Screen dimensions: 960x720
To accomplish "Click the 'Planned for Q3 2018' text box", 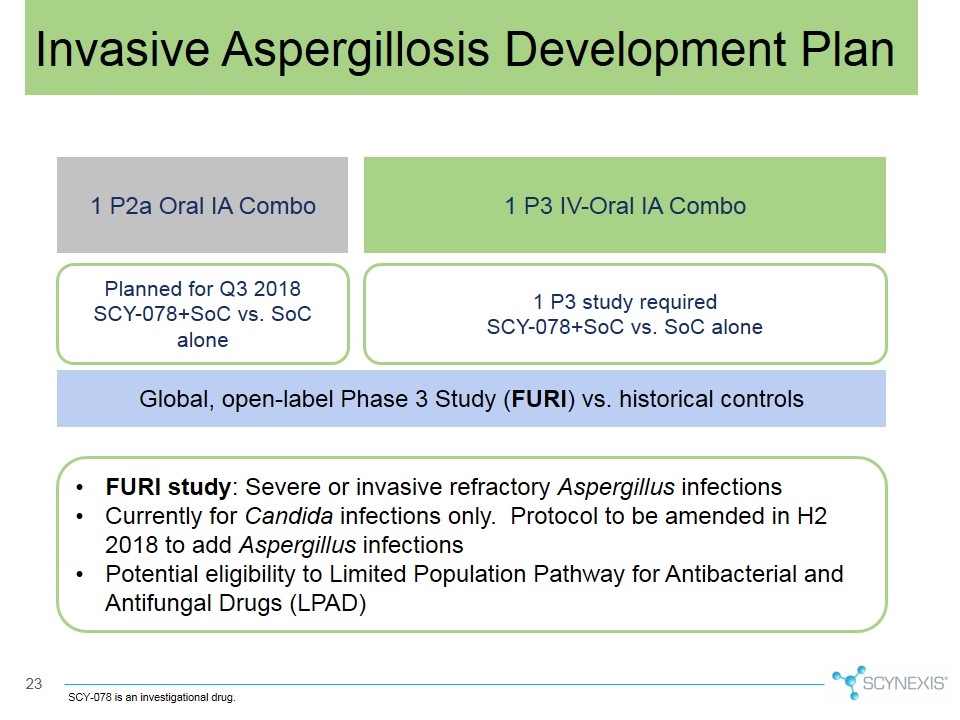I will point(203,314).
